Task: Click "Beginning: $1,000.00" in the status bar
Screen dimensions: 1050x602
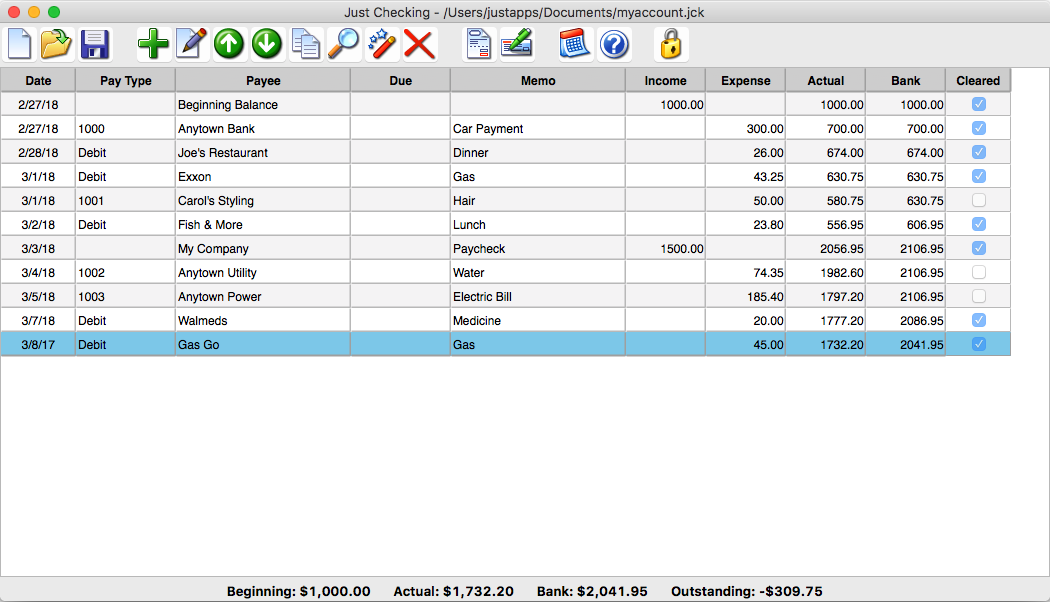Action: [299, 591]
